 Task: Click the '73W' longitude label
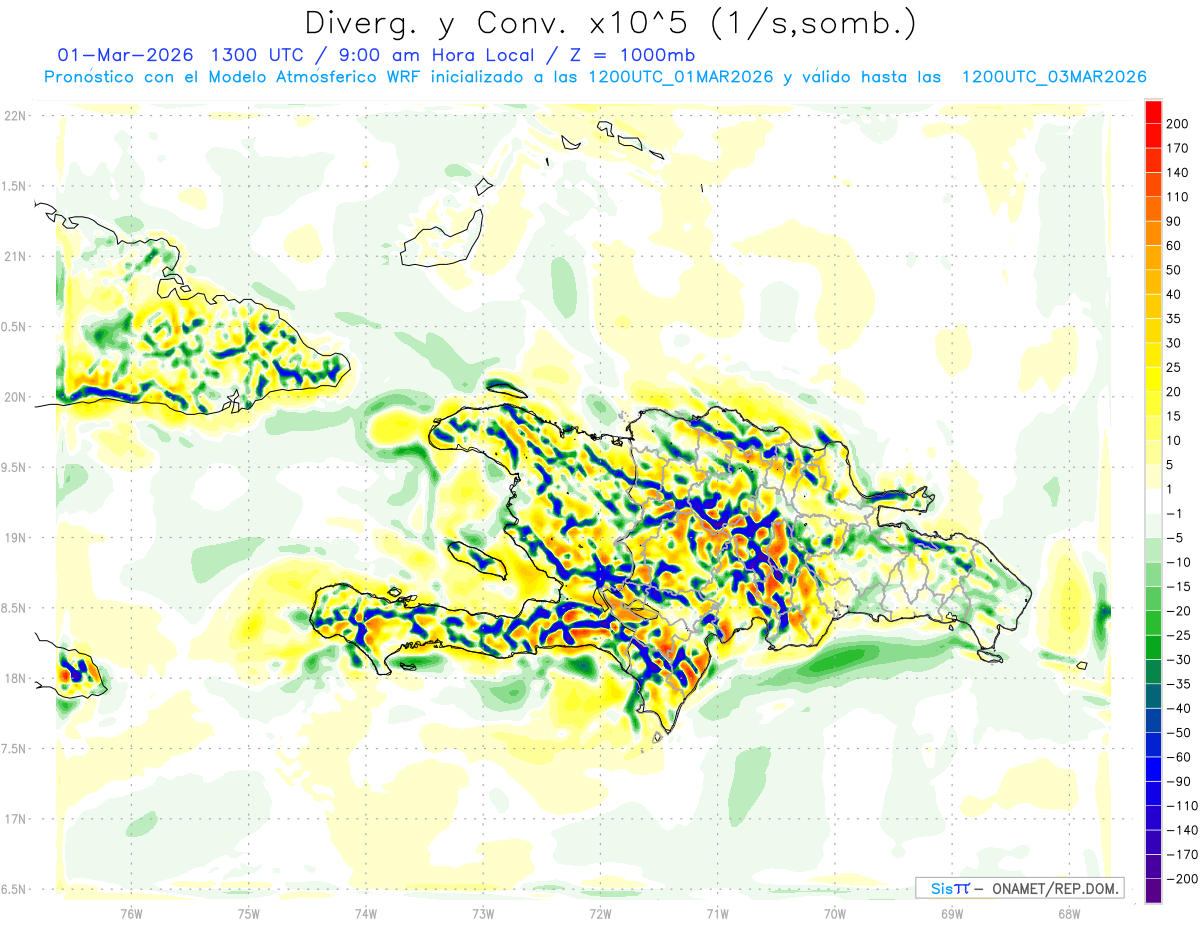click(x=483, y=913)
